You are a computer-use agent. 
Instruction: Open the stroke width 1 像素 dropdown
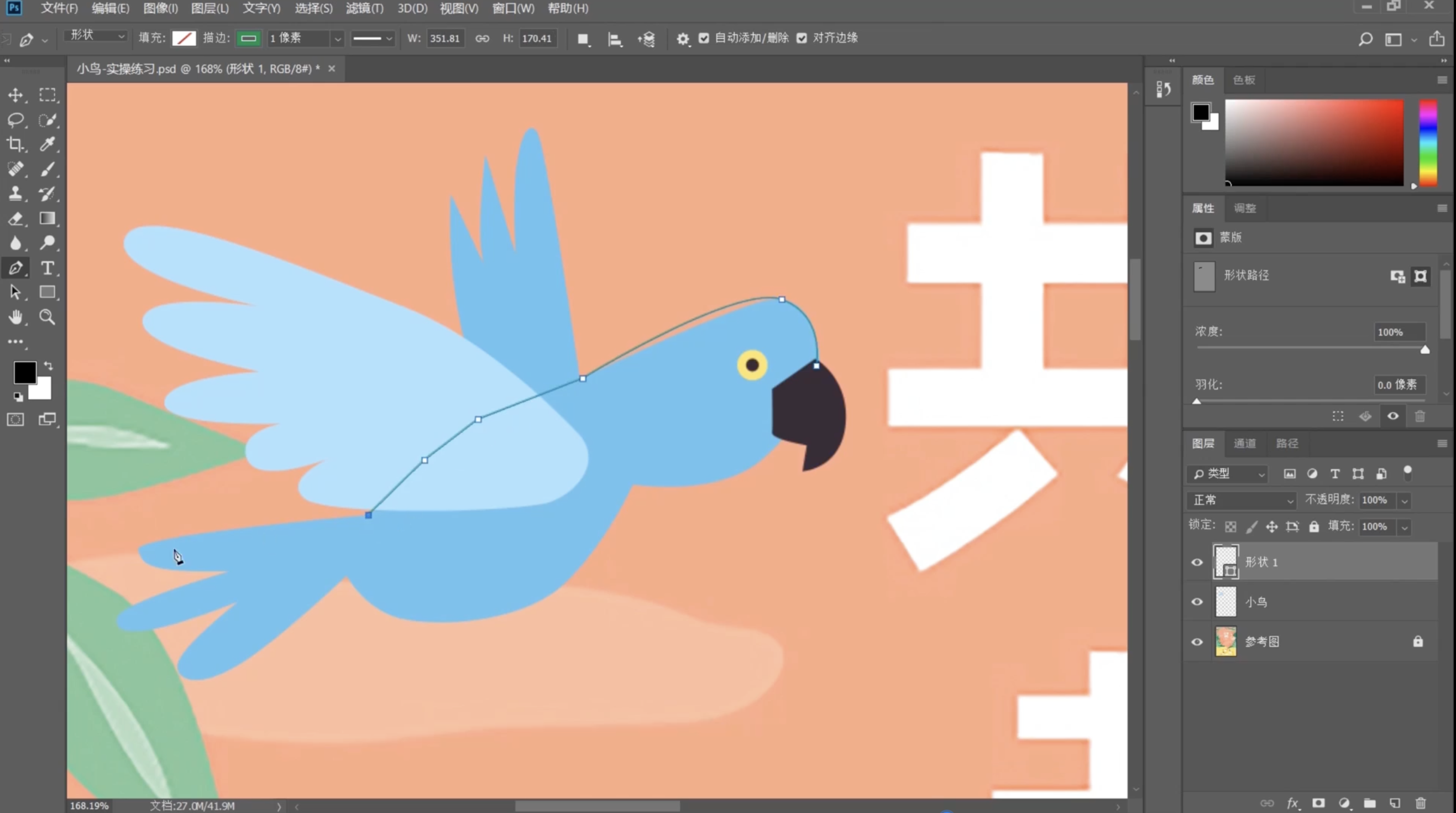click(x=337, y=39)
